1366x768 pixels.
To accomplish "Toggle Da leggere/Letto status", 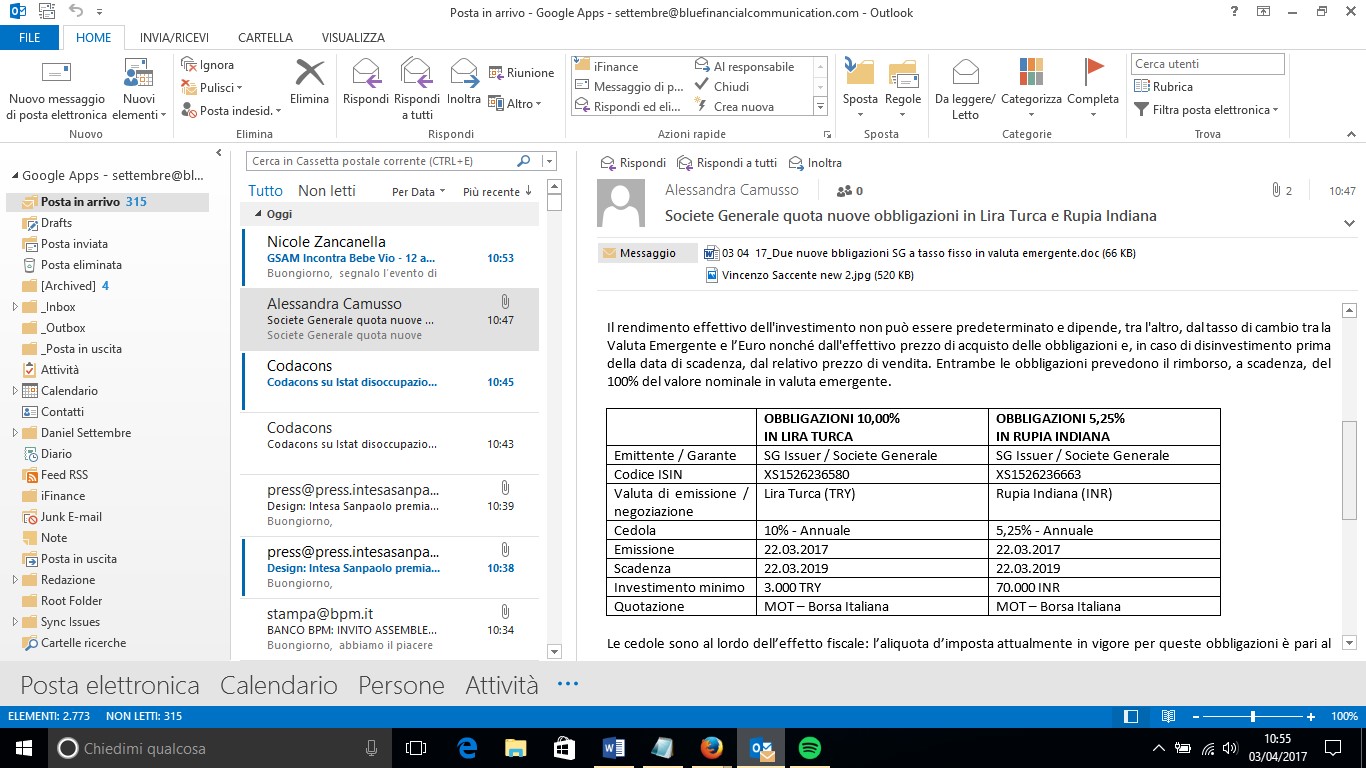I will pos(965,90).
